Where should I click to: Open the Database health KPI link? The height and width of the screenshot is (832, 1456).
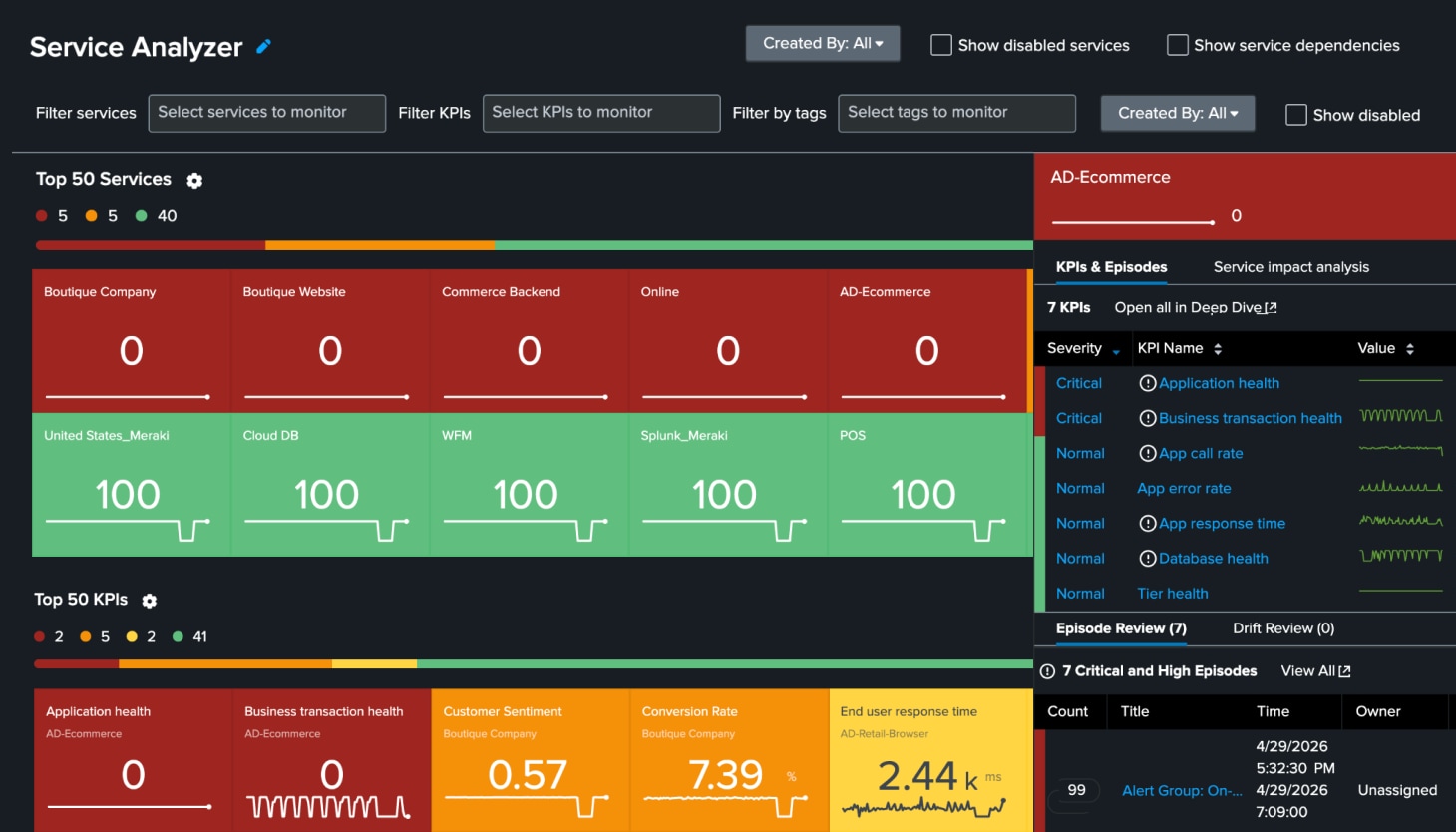1214,558
